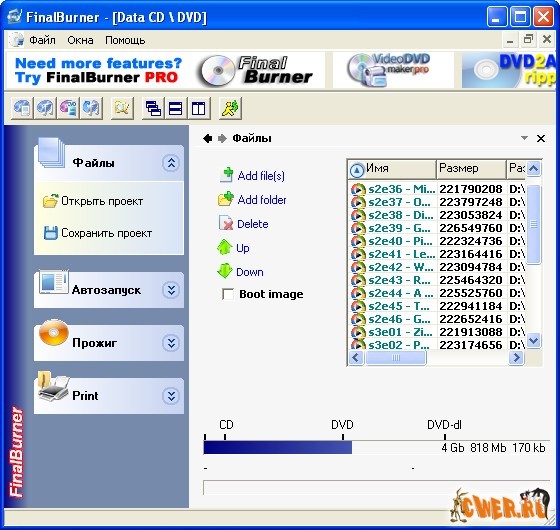Start a new video DVD project
The width and height of the screenshot is (560, 530).
68,108
